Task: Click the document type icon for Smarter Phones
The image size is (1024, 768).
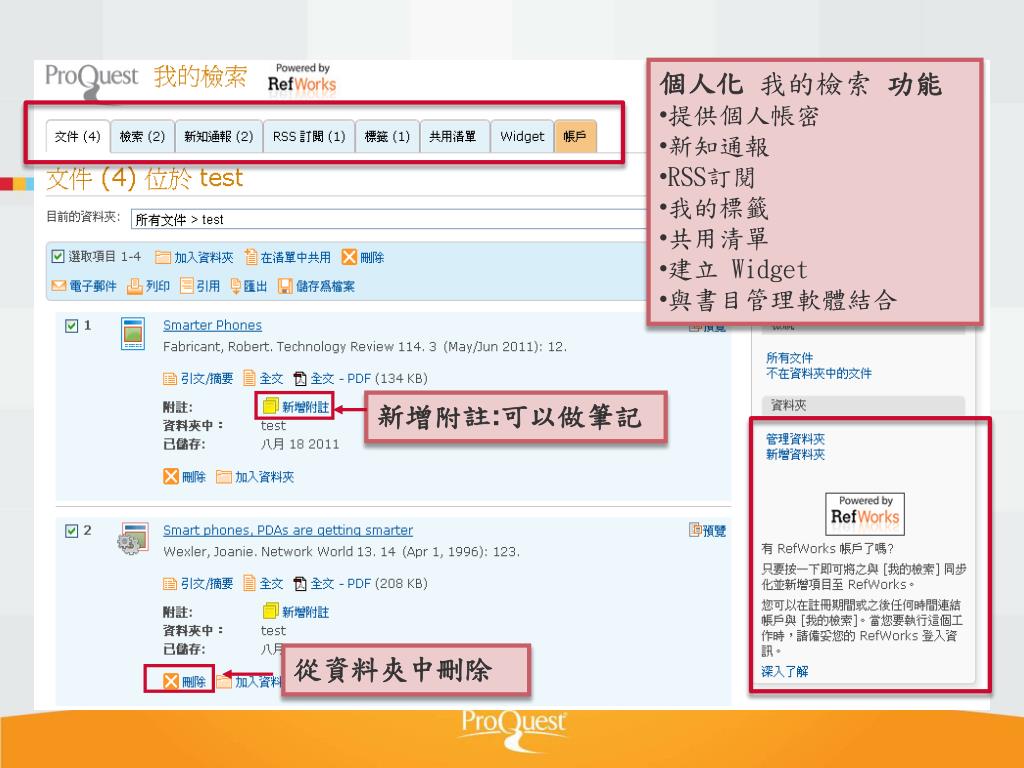Action: (x=133, y=334)
